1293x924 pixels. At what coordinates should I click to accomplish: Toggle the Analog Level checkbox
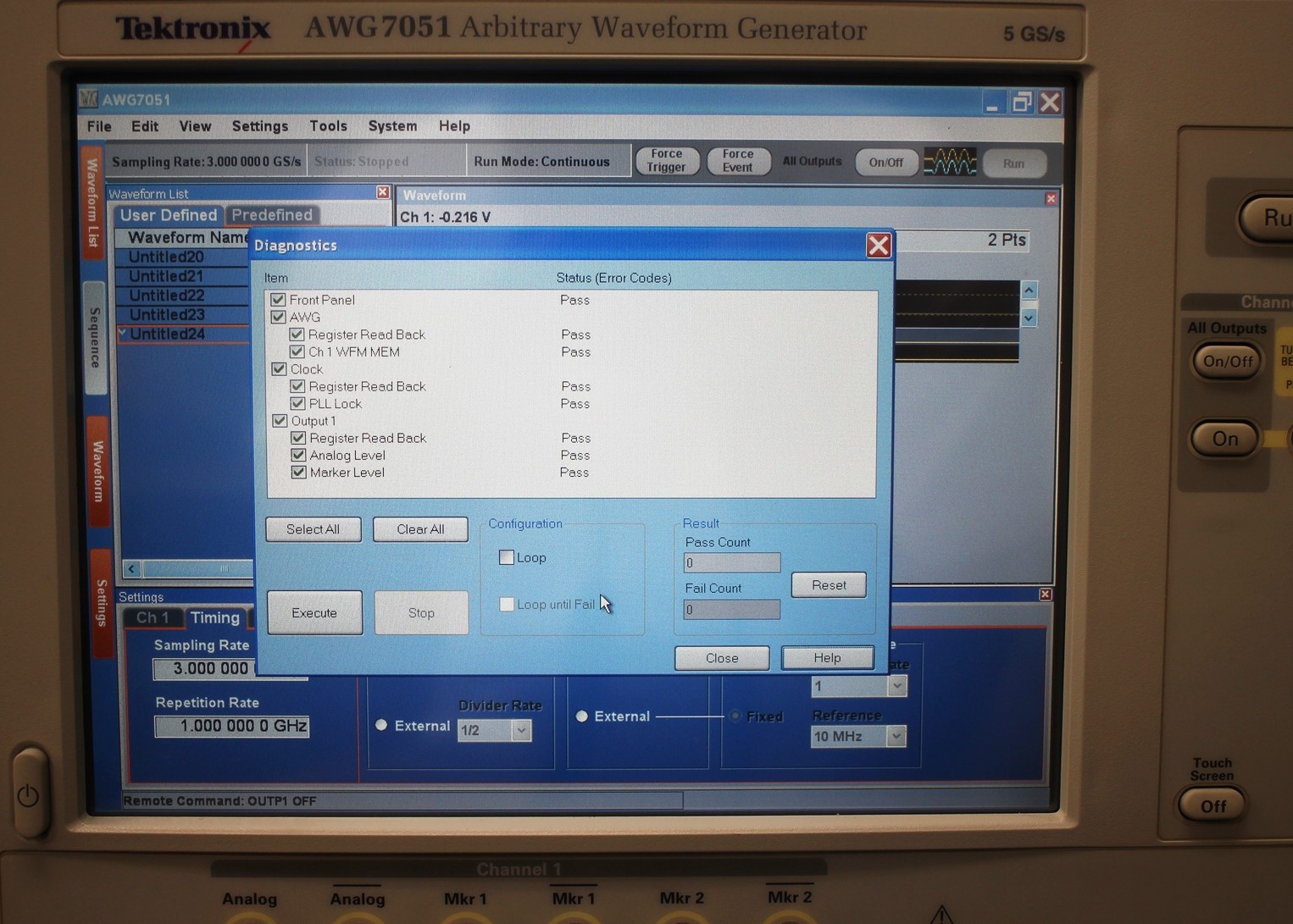click(298, 455)
